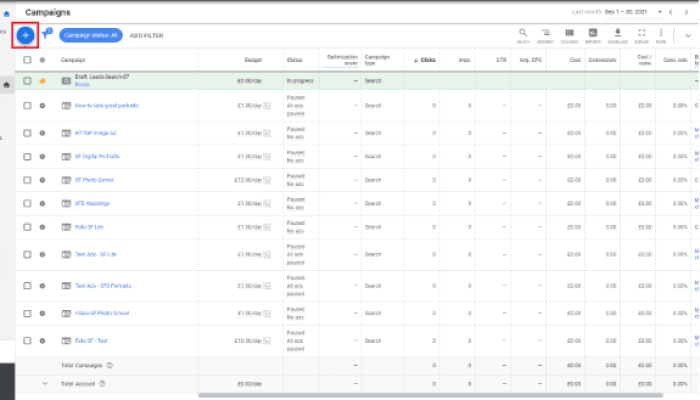Check the HTTGP Image Ad row checkbox
Screen dimensions: 700x400
click(x=27, y=133)
